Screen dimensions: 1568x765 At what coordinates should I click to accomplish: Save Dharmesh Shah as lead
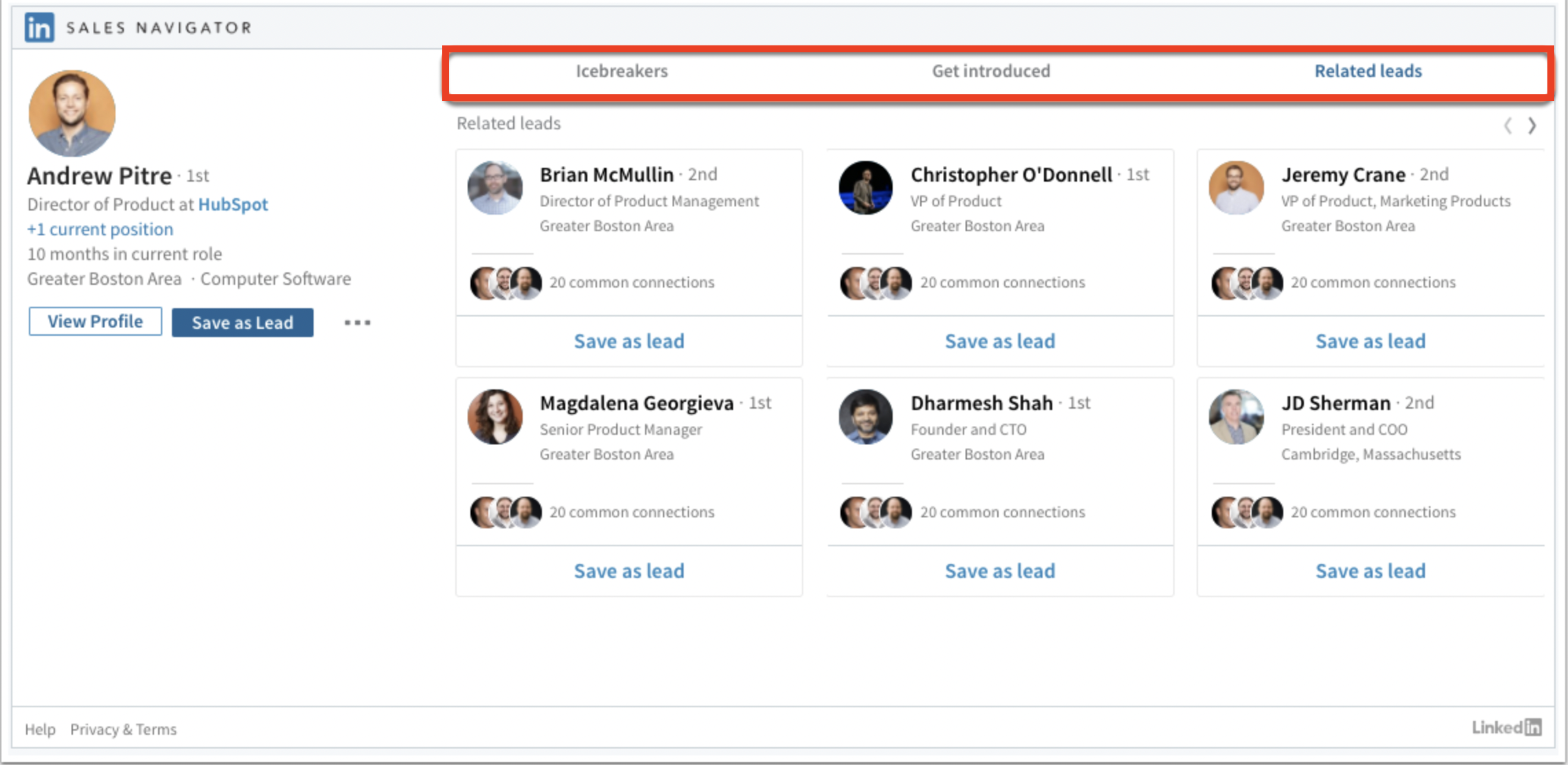[x=1000, y=571]
